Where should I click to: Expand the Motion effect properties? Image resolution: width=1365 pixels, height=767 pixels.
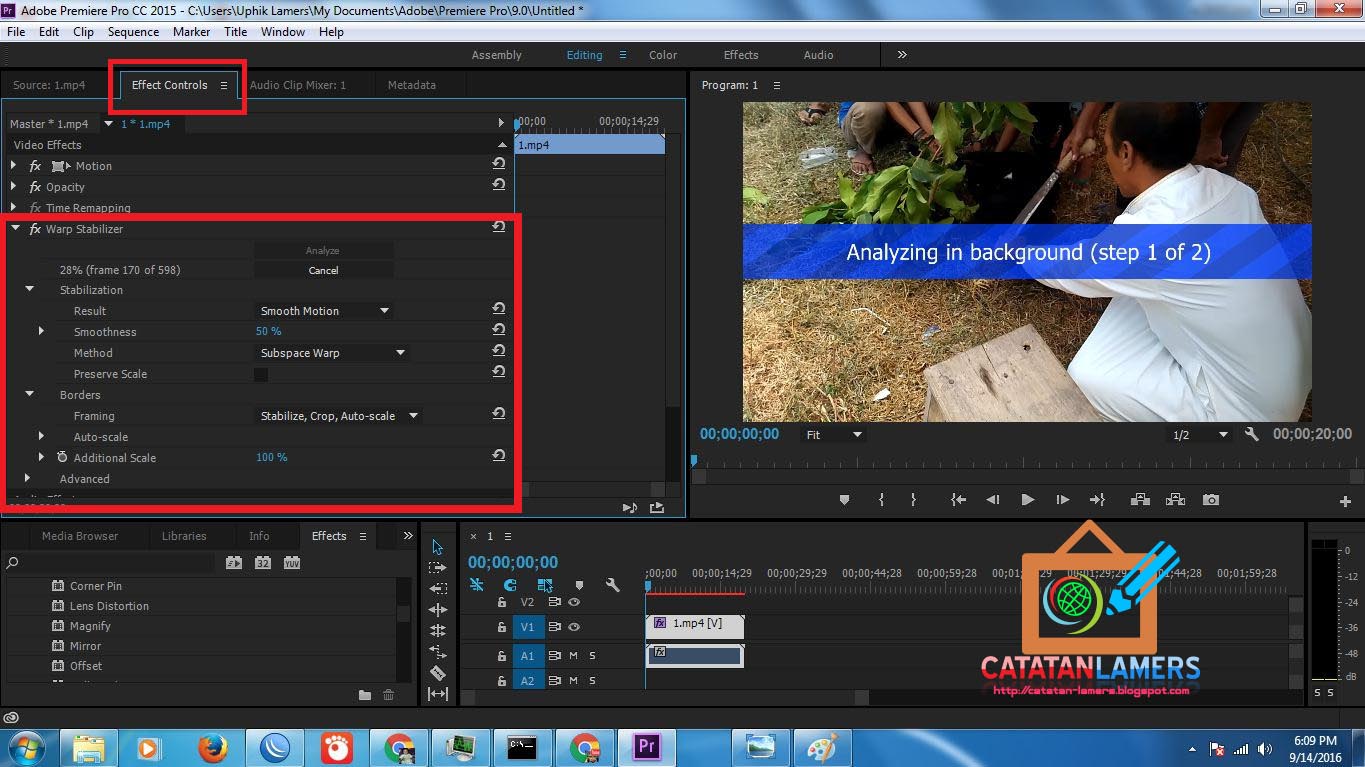tap(14, 166)
